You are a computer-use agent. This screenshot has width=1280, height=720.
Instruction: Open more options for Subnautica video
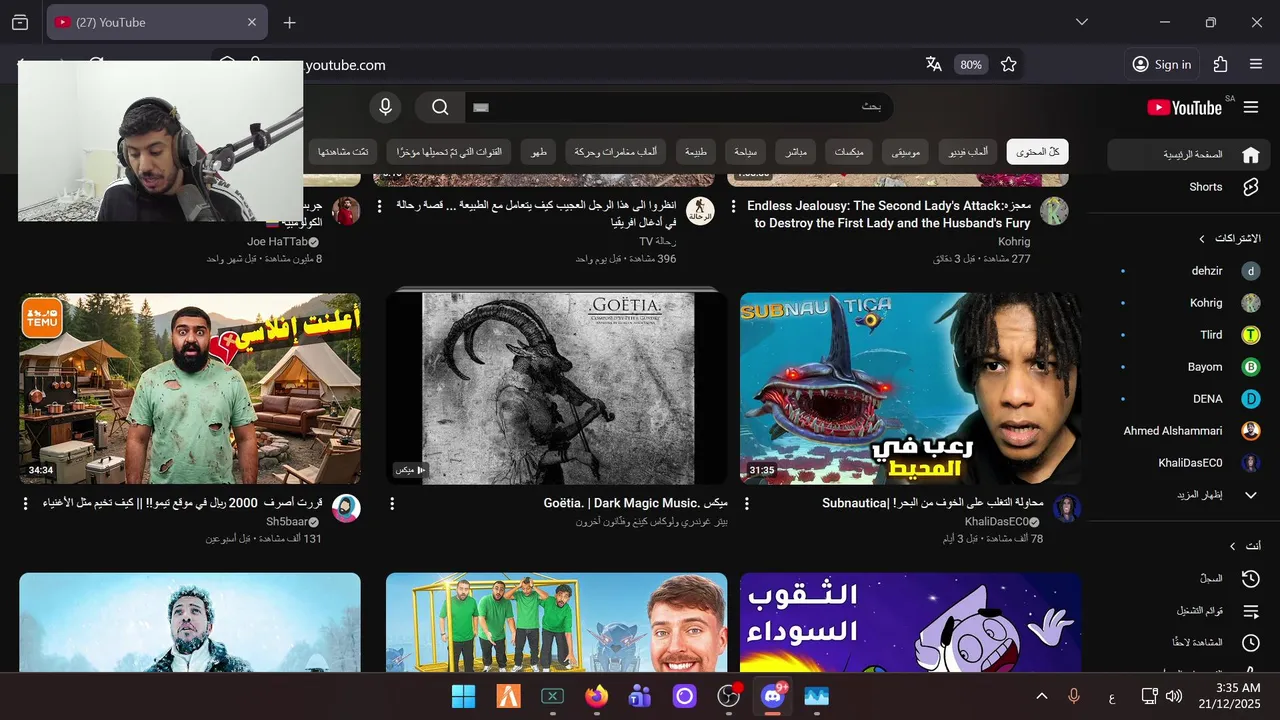point(746,503)
